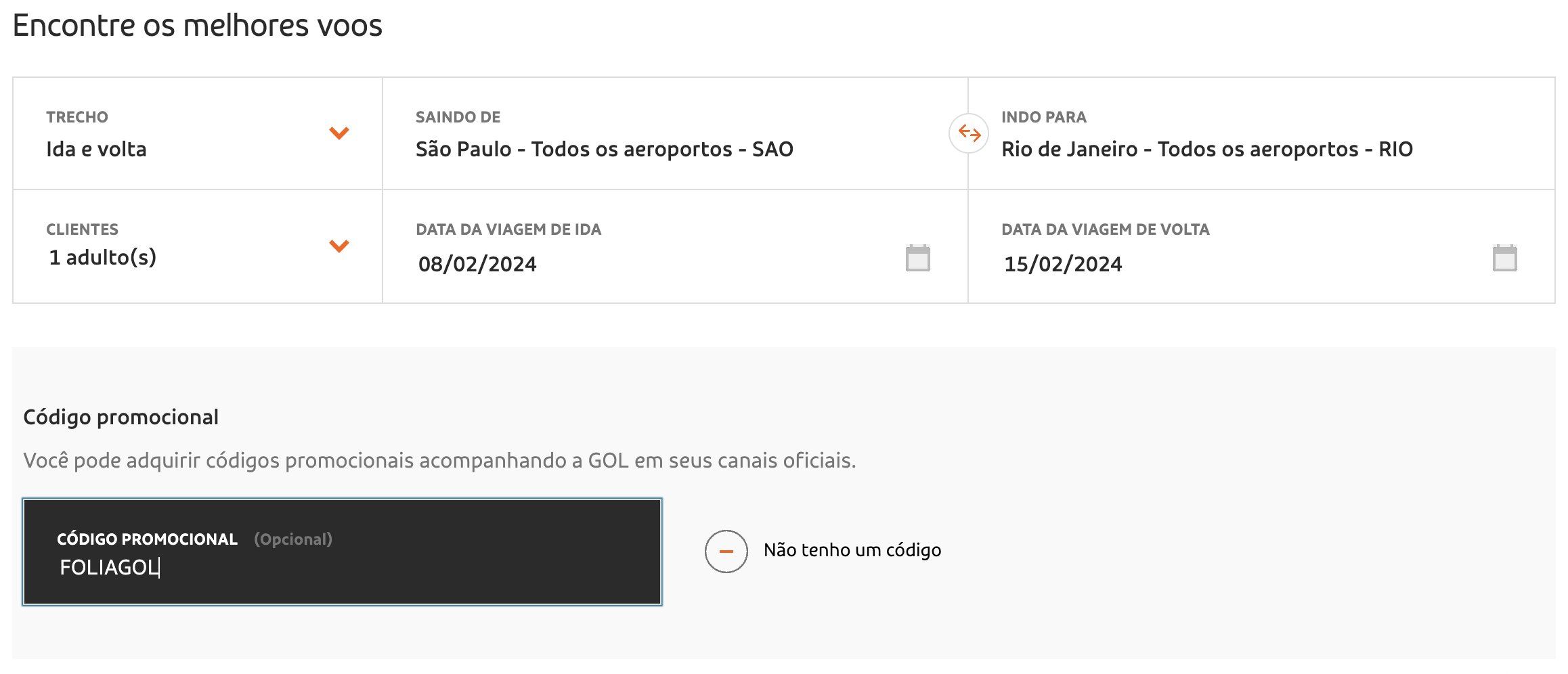The width and height of the screenshot is (1568, 674).
Task: Expand the Trecho dropdown chevron
Action: [339, 133]
